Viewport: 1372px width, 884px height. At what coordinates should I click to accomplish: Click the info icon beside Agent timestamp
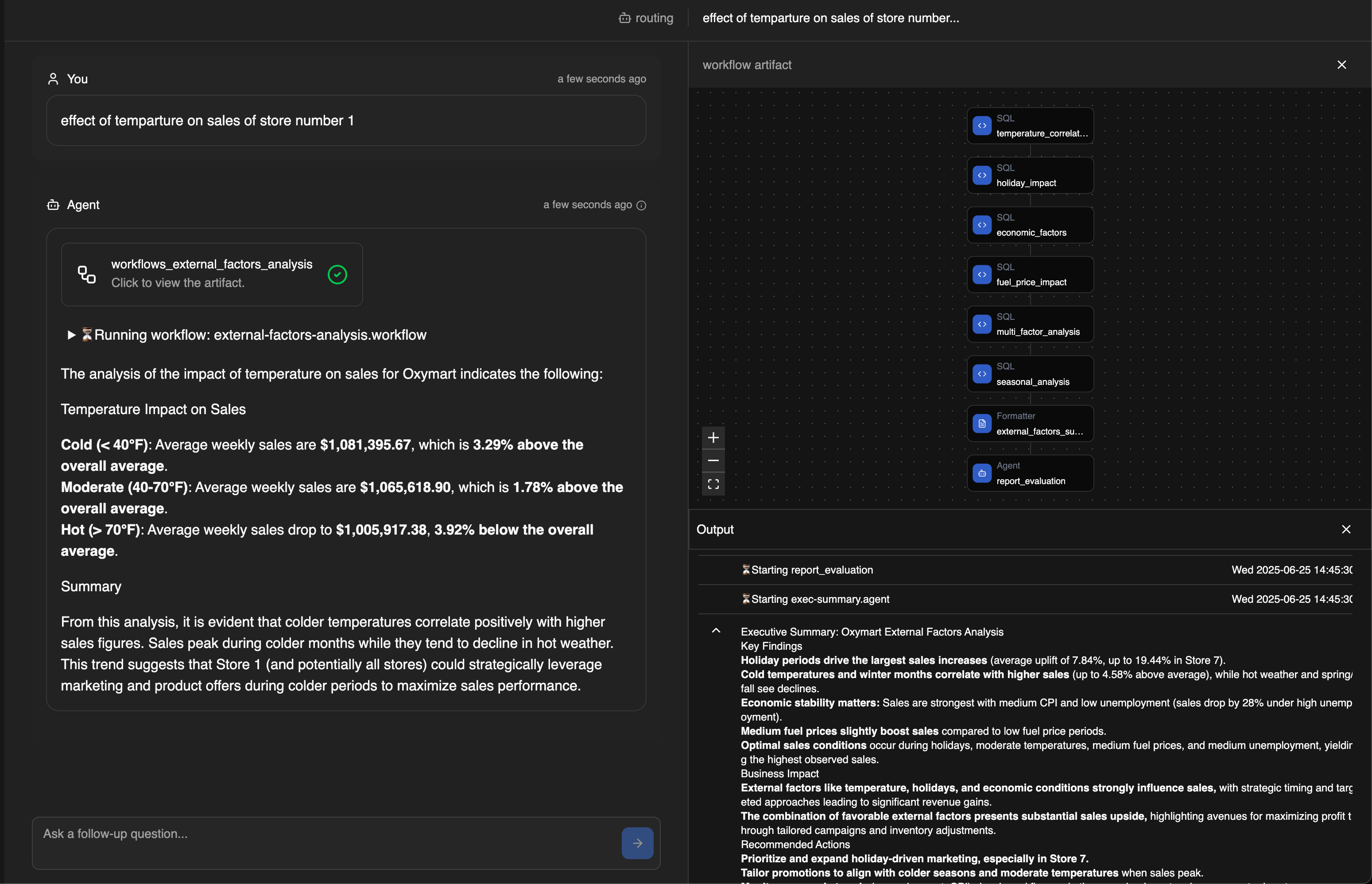coord(642,205)
